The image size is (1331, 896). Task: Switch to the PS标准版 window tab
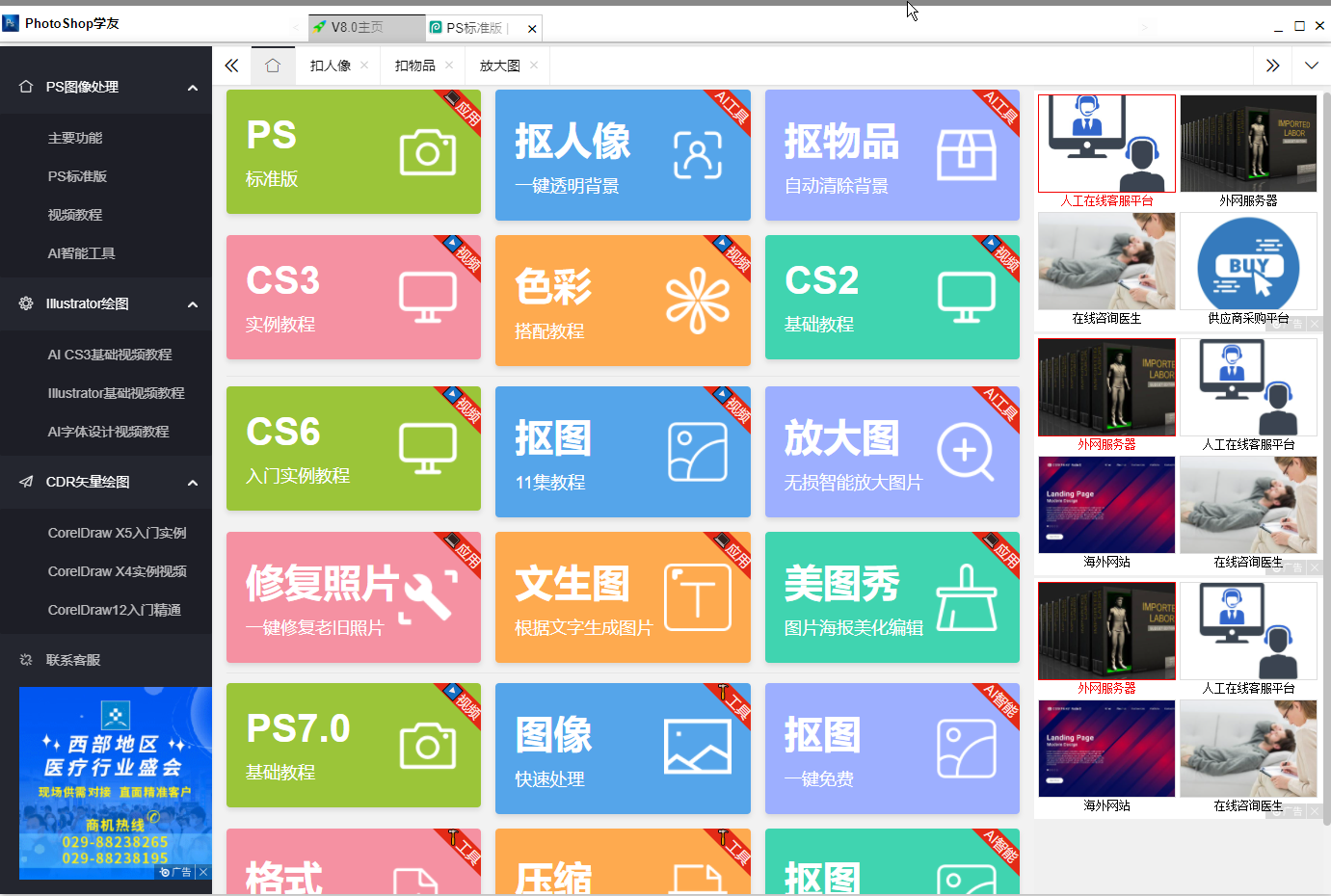click(474, 28)
